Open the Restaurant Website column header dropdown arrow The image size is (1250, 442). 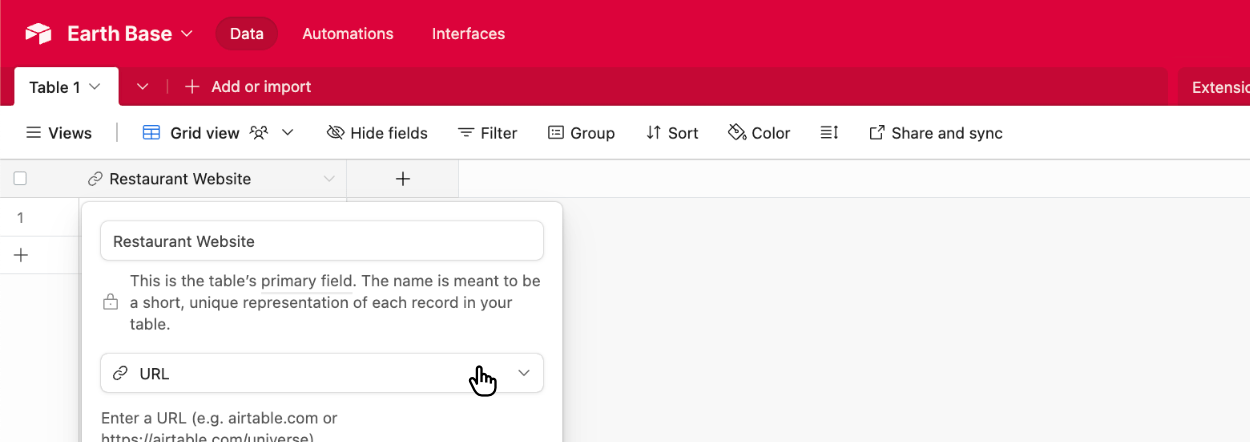click(x=329, y=179)
